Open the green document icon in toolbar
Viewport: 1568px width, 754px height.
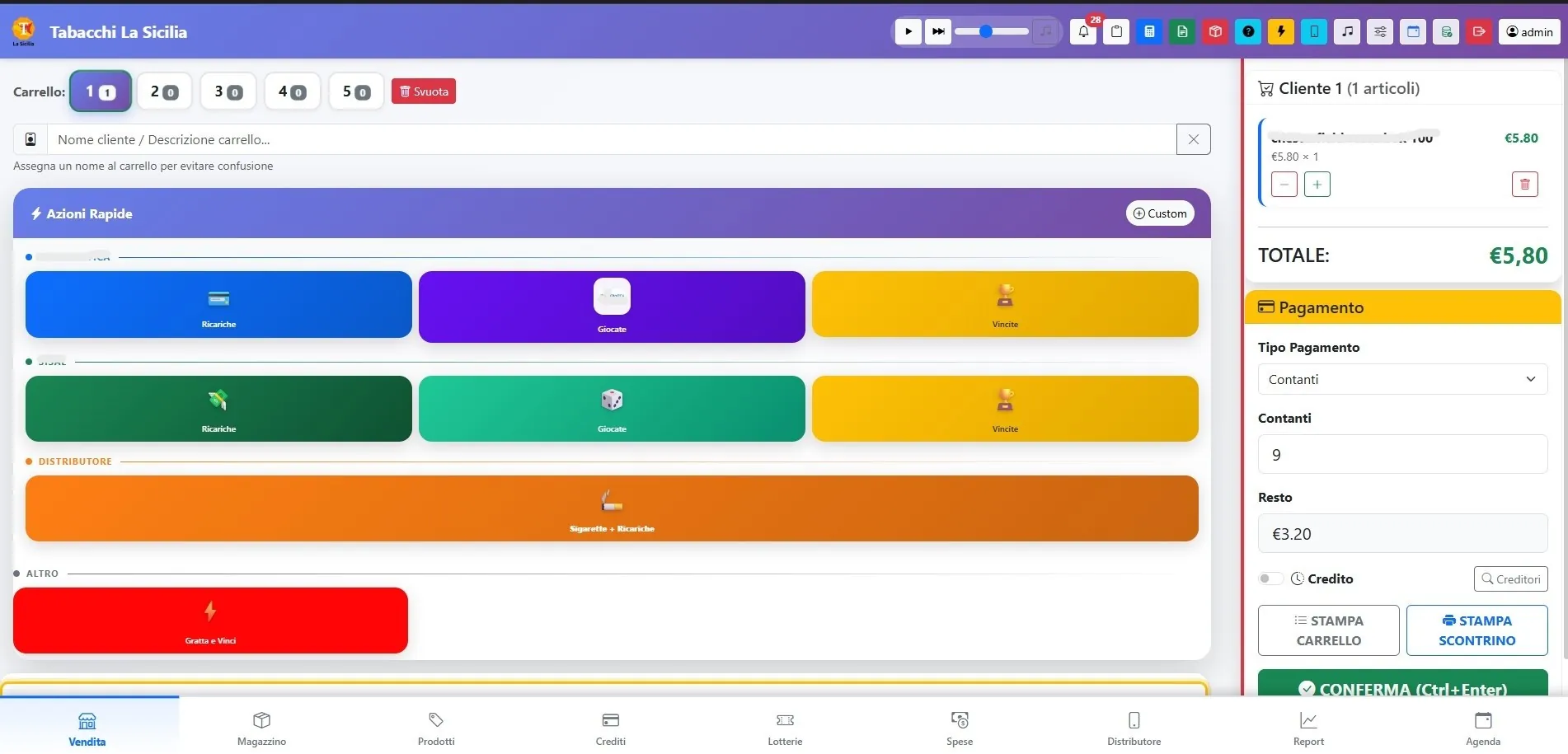1182,32
